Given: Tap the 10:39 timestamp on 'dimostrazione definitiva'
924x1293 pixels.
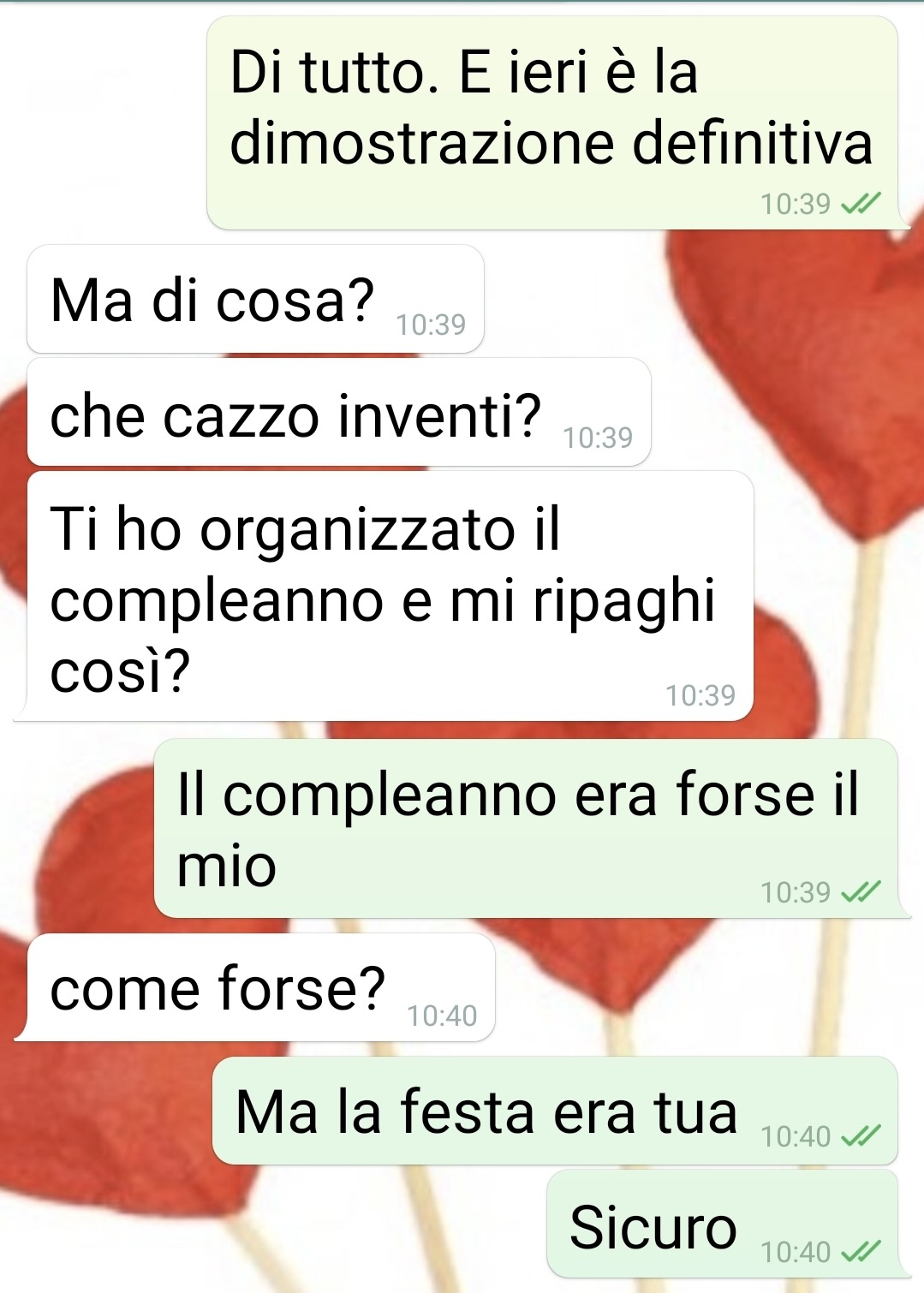Looking at the screenshot, I should [x=796, y=204].
